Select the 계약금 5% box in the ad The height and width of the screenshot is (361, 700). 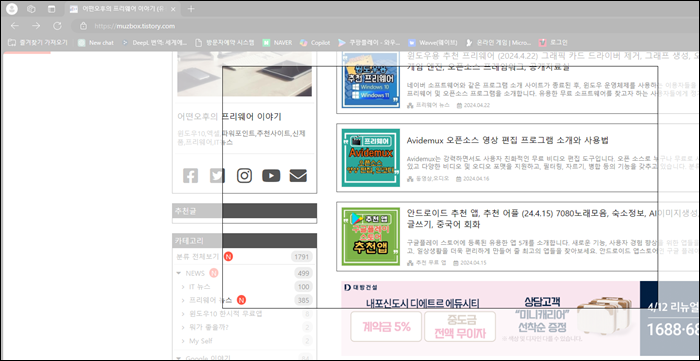tap(386, 327)
